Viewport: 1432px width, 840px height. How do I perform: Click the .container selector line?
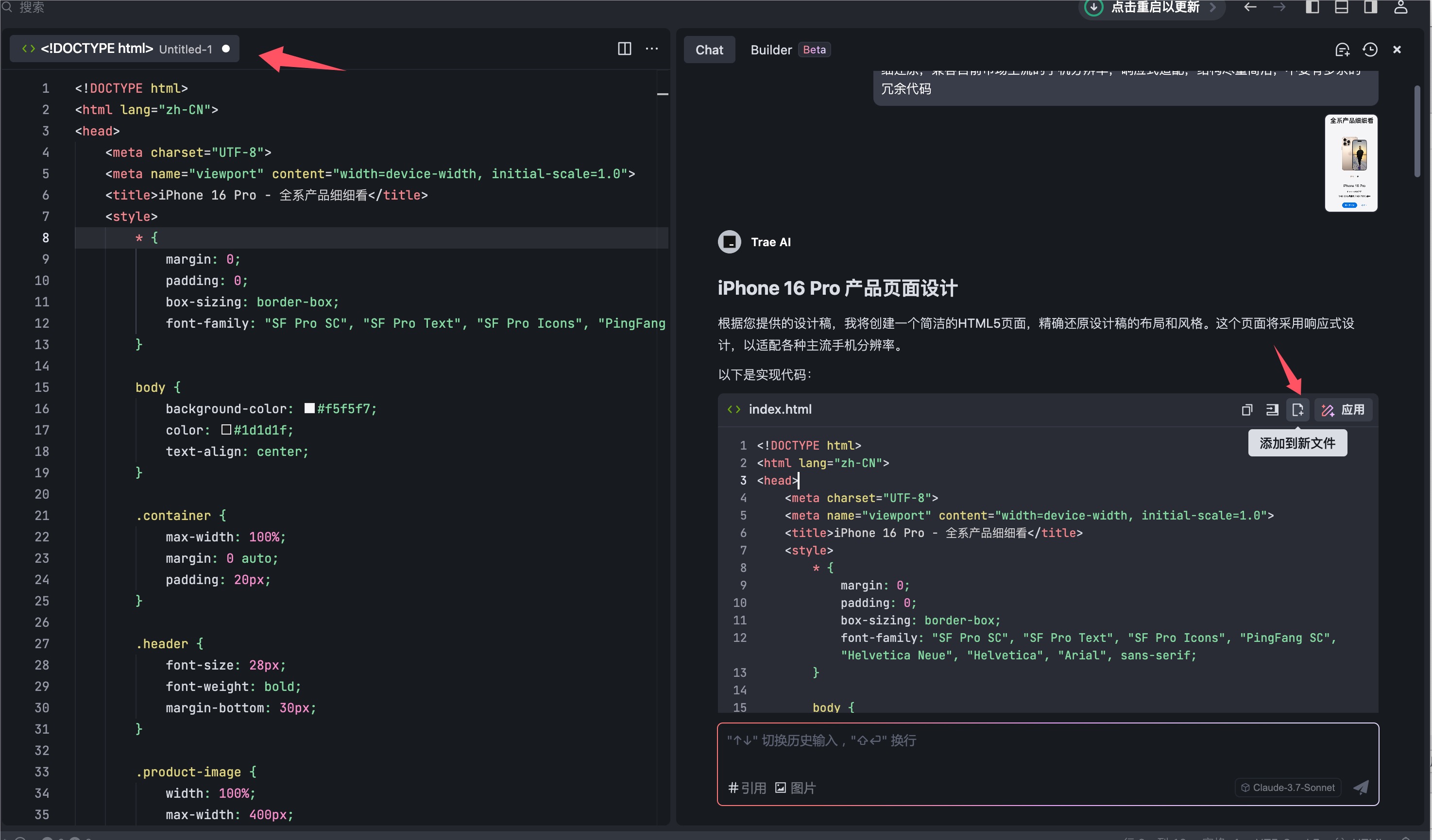[x=181, y=515]
